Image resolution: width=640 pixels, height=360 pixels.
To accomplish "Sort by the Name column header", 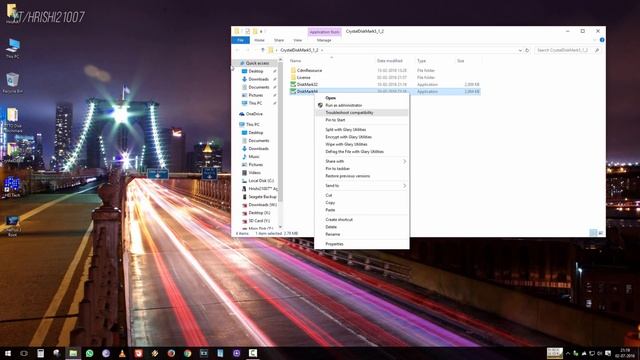I will [x=296, y=61].
